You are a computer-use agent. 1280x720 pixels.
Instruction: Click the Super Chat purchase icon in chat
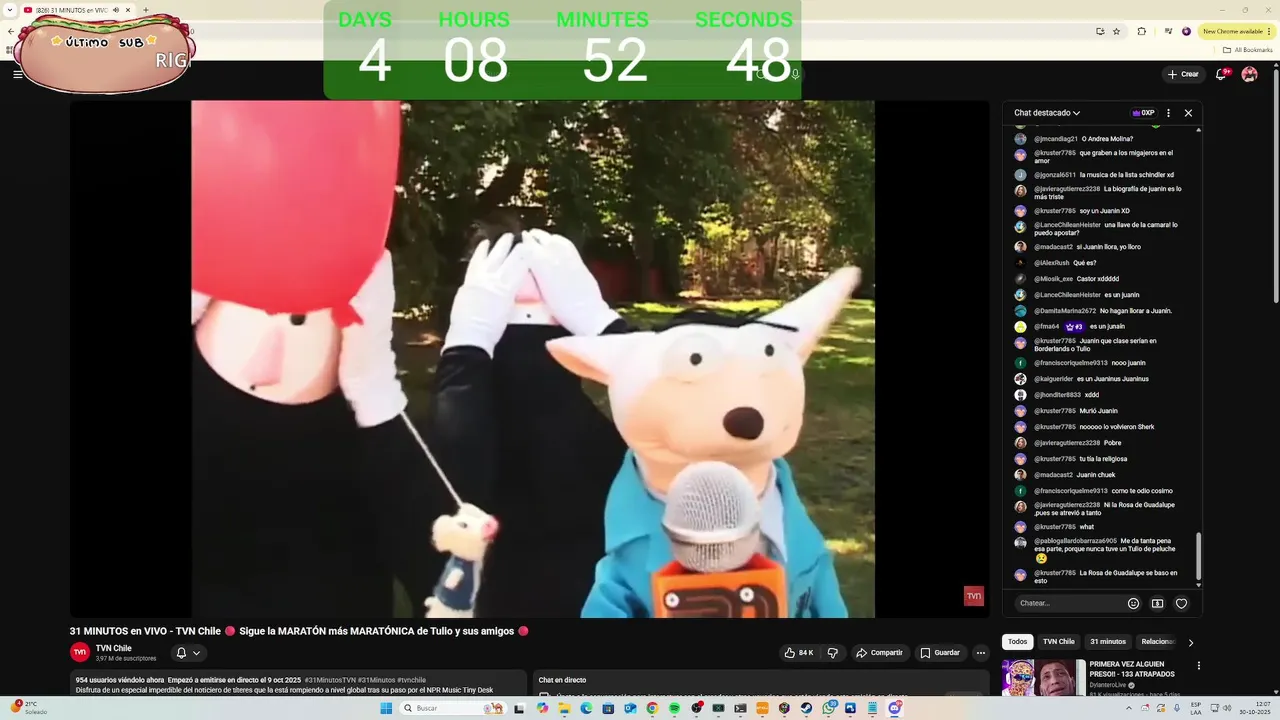click(1157, 603)
